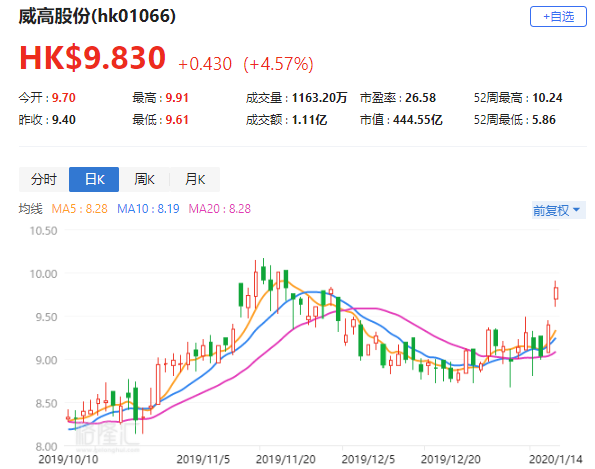Viewport: 595px width, 469px height.
Task: Open the 月K monthly chart tab
Action: click(195, 179)
